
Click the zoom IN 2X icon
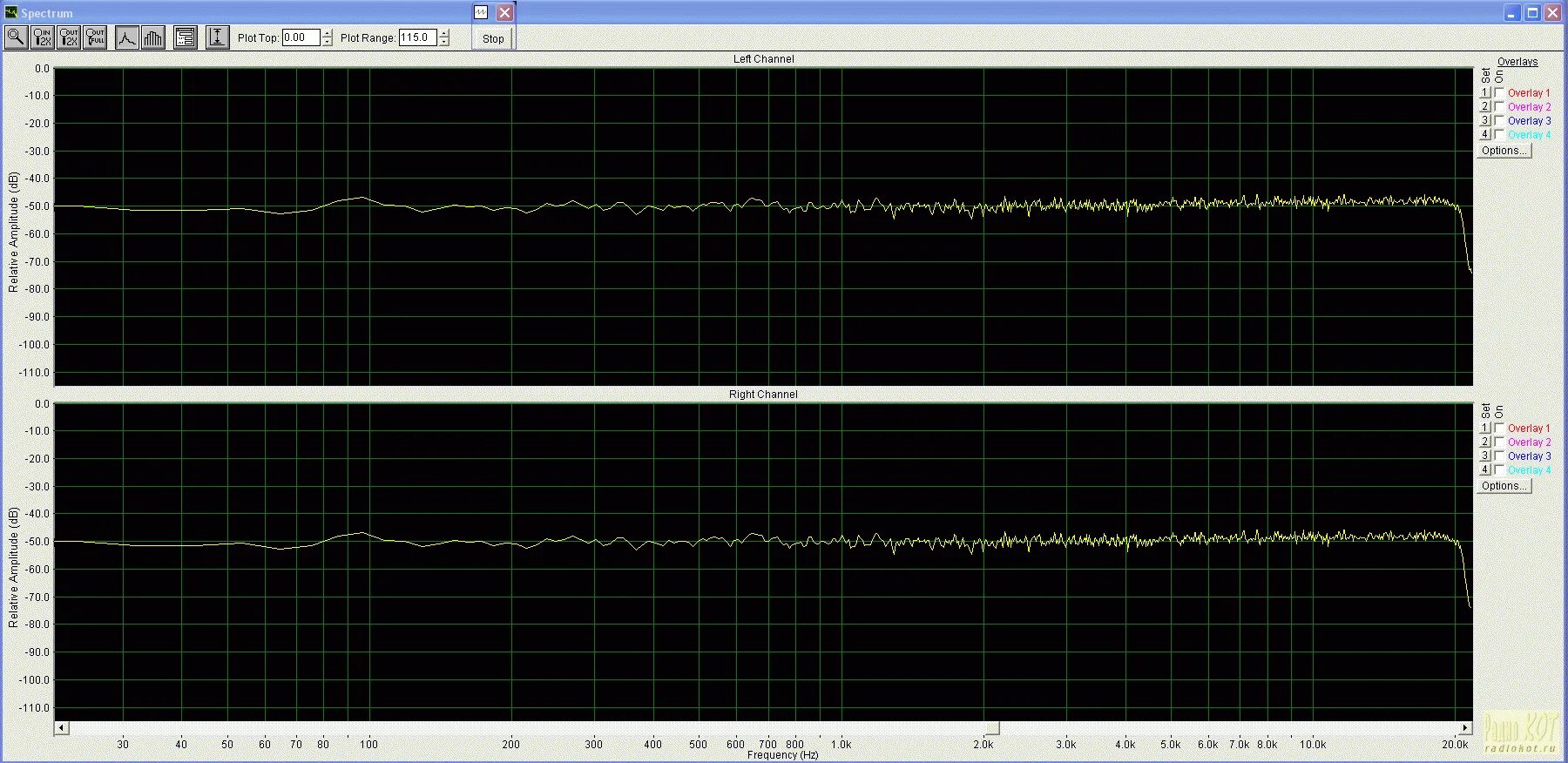(43, 37)
